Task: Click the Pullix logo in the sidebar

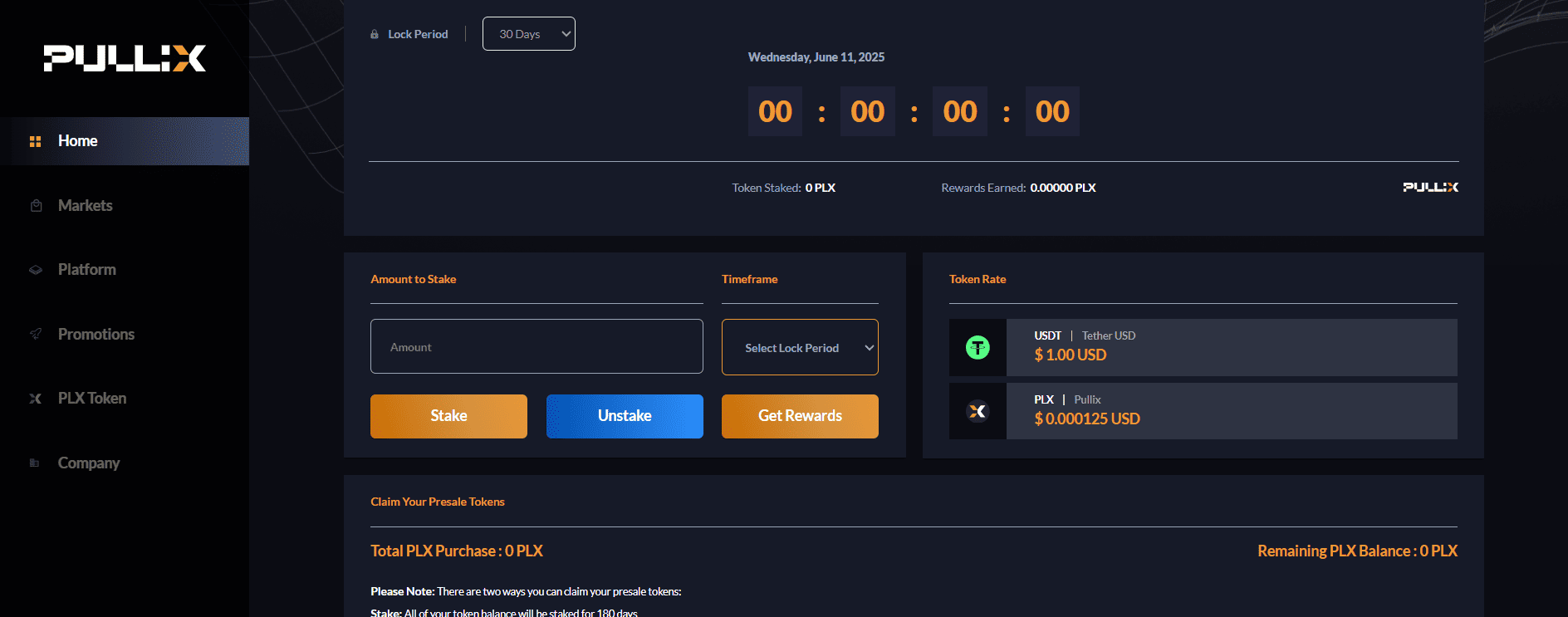Action: point(125,58)
